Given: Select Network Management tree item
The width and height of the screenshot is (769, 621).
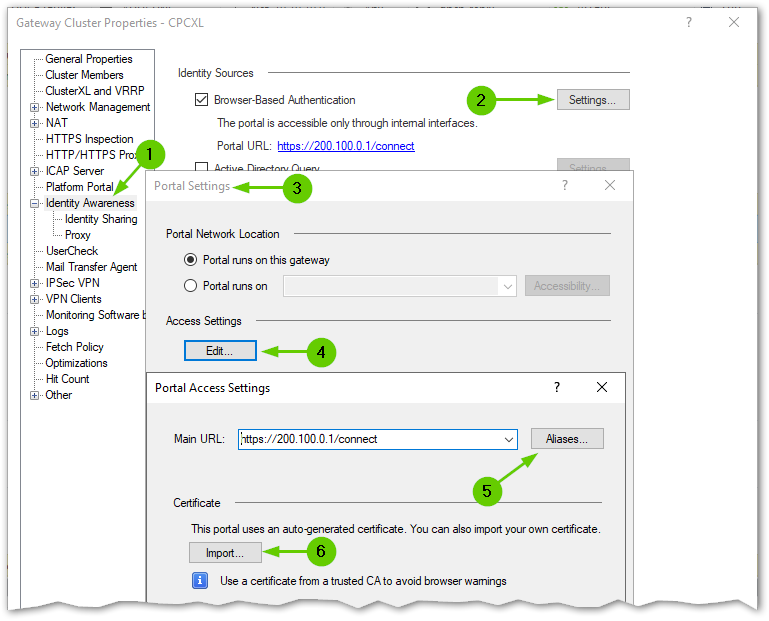Looking at the screenshot, I should 98,107.
